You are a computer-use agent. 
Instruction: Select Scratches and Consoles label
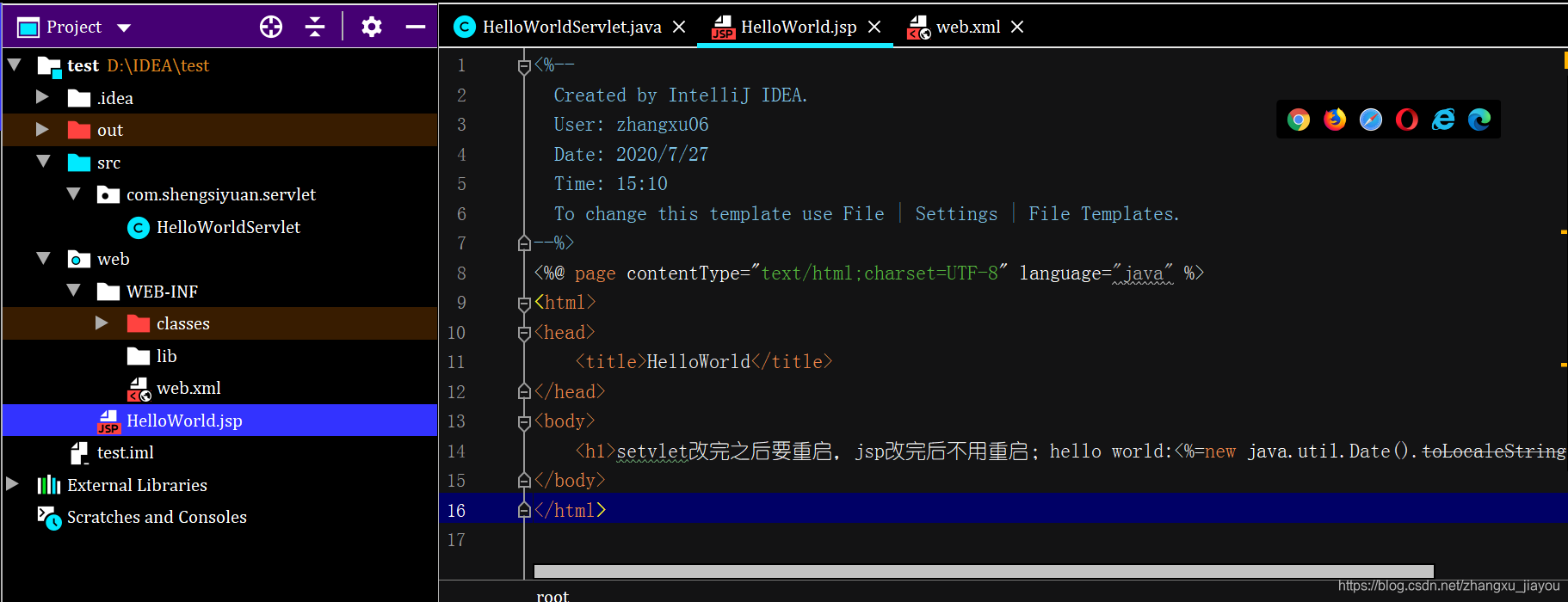pyautogui.click(x=157, y=517)
